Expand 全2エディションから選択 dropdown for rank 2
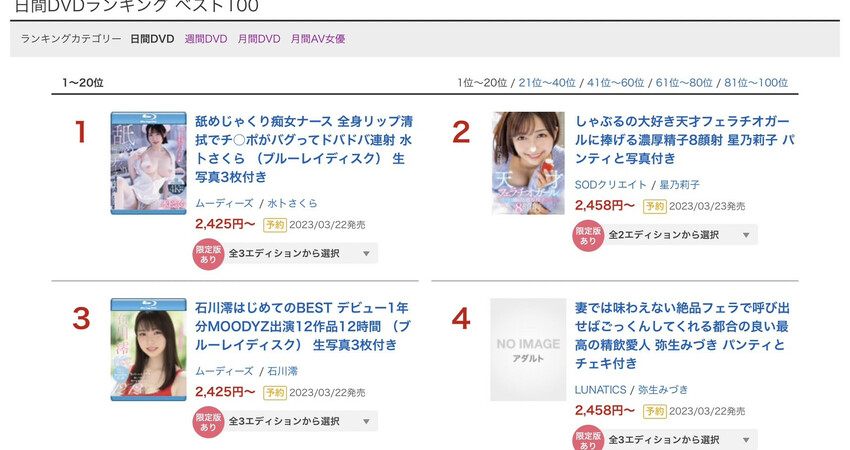Image resolution: width=850 pixels, height=450 pixels. (680, 235)
